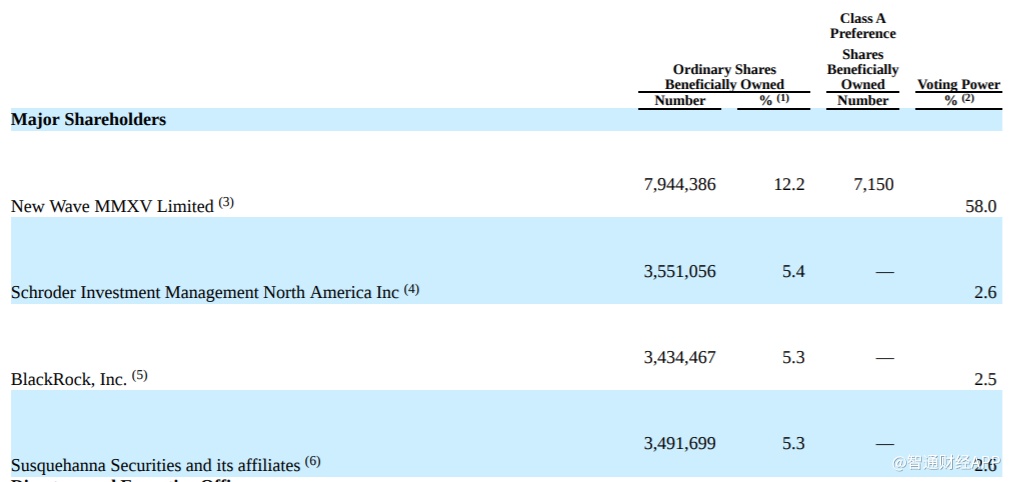Click the 7,944,386 ordinary shares value
Viewport: 1011px width, 482px height.
(x=679, y=185)
